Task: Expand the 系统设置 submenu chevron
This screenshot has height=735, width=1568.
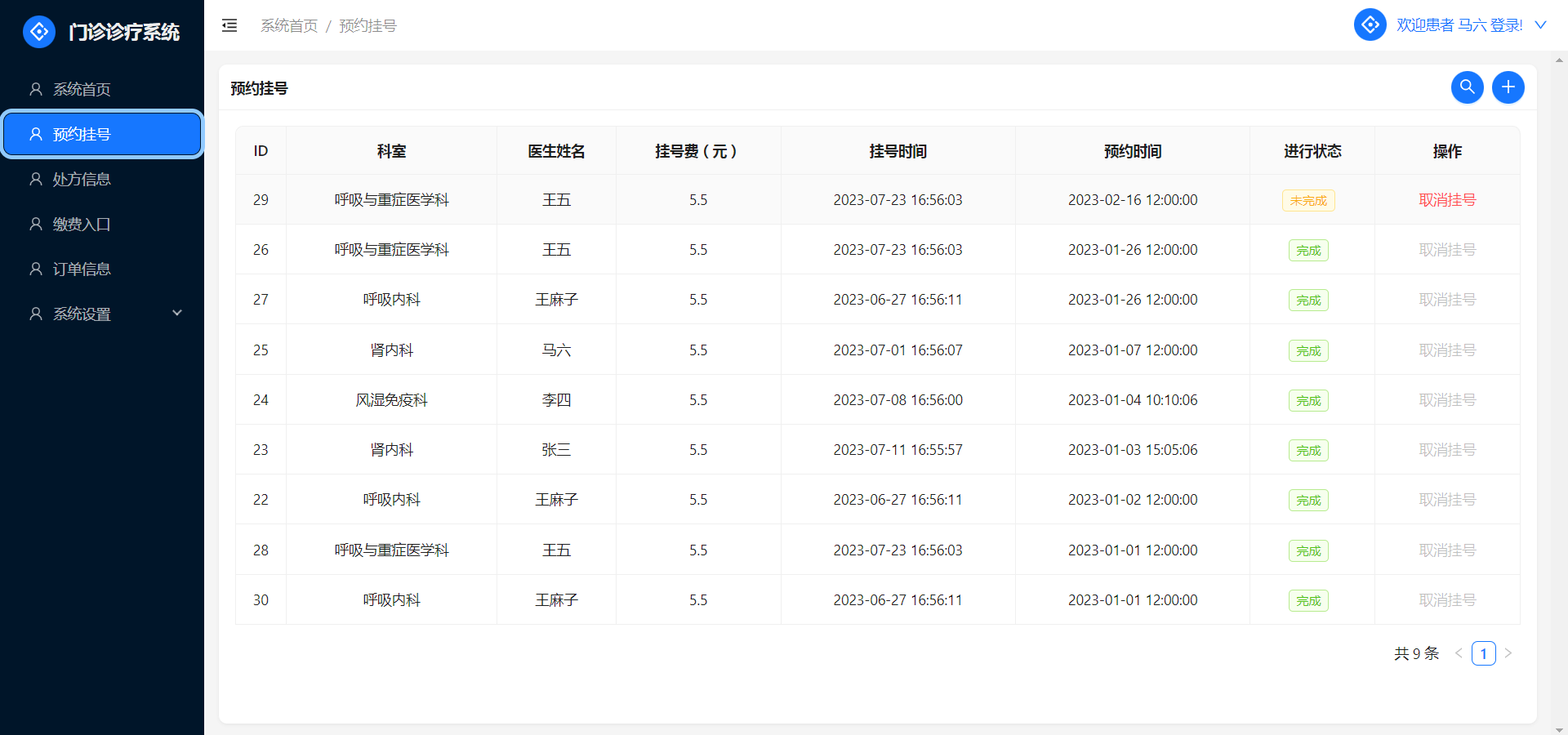Action: click(177, 313)
